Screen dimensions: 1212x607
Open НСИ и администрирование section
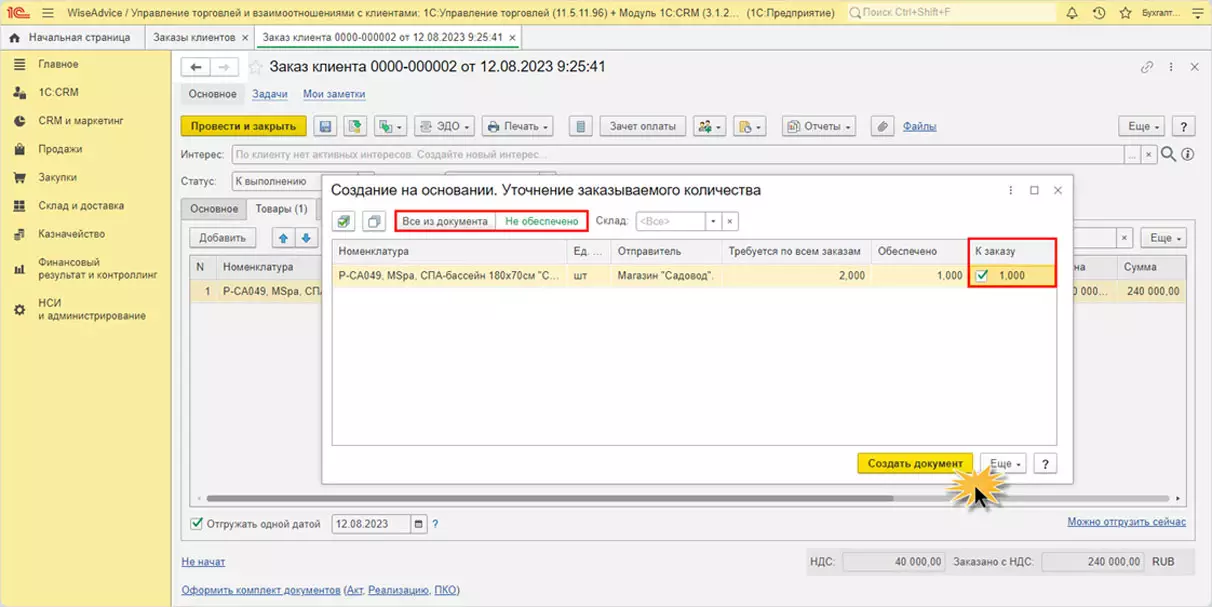92,309
